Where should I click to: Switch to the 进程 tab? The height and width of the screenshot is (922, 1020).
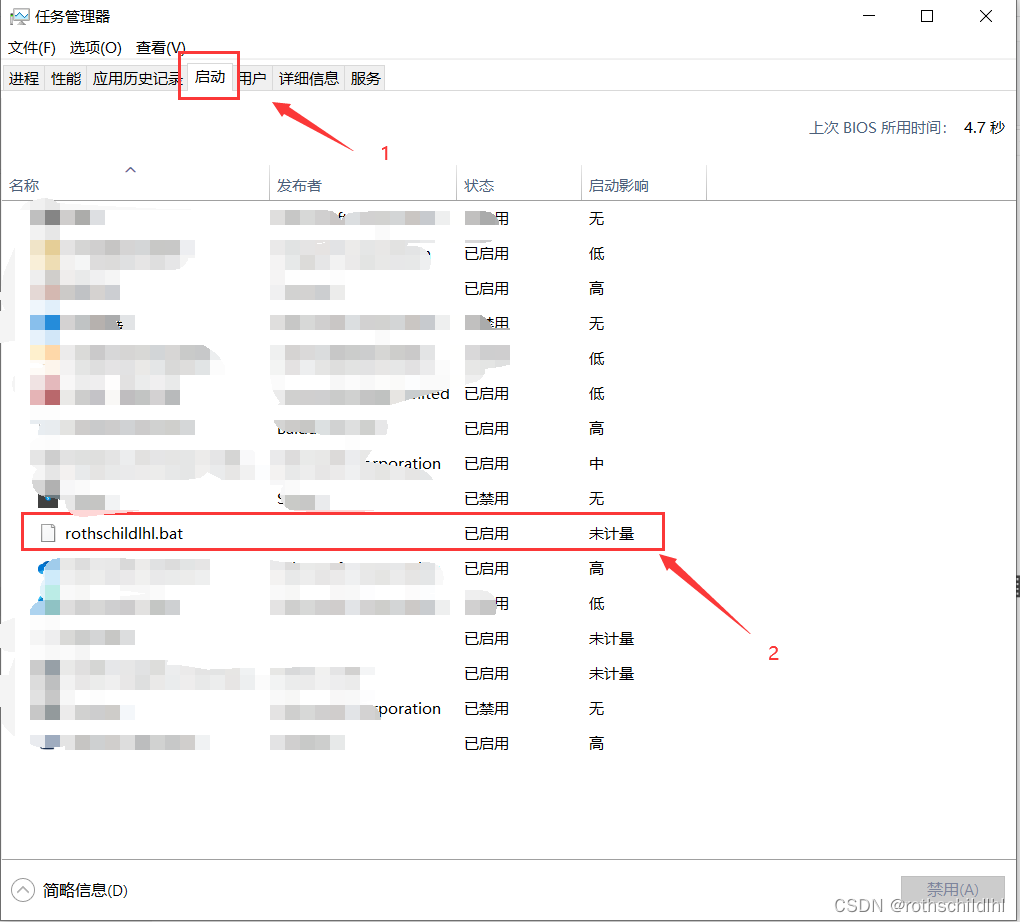click(23, 78)
